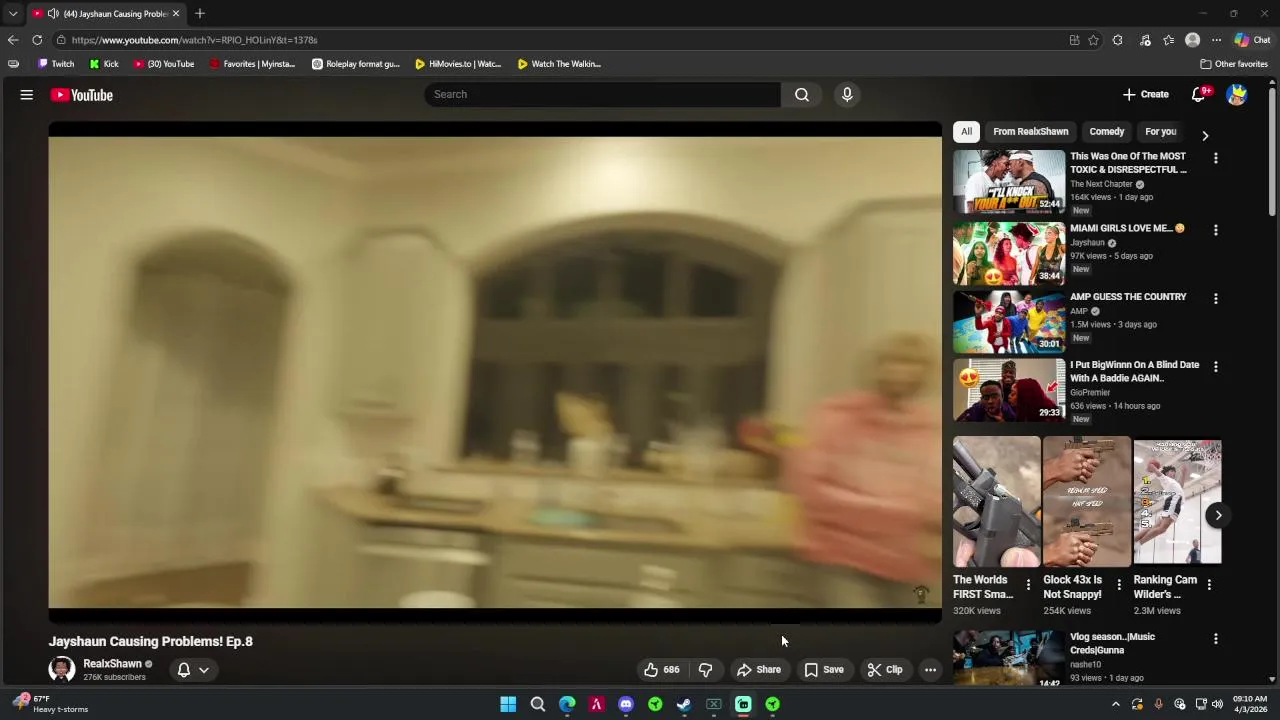Image resolution: width=1280 pixels, height=720 pixels.
Task: Open the Kick bookmark
Action: coord(104,64)
